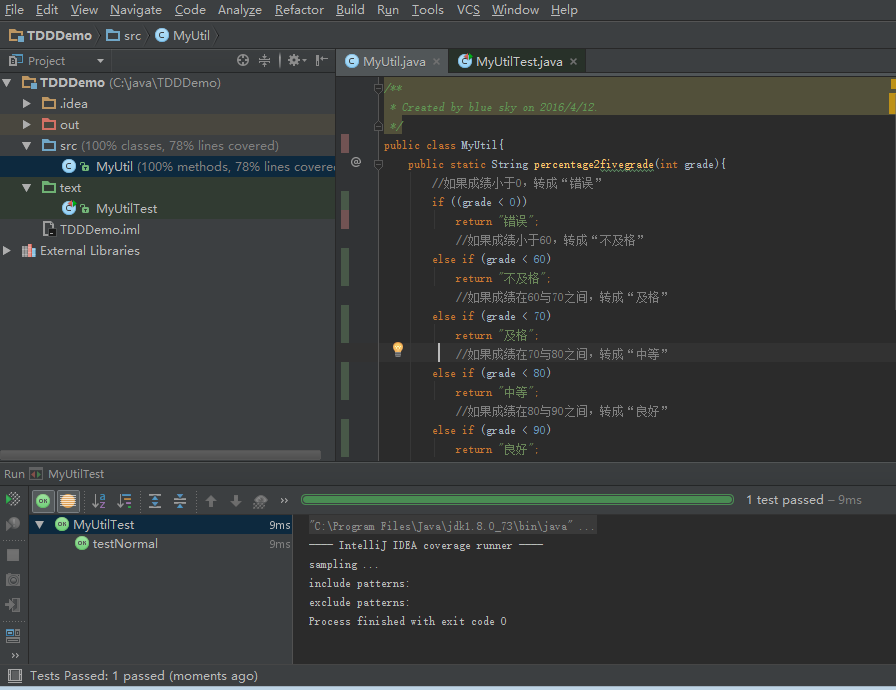Open the File menu

(x=14, y=10)
